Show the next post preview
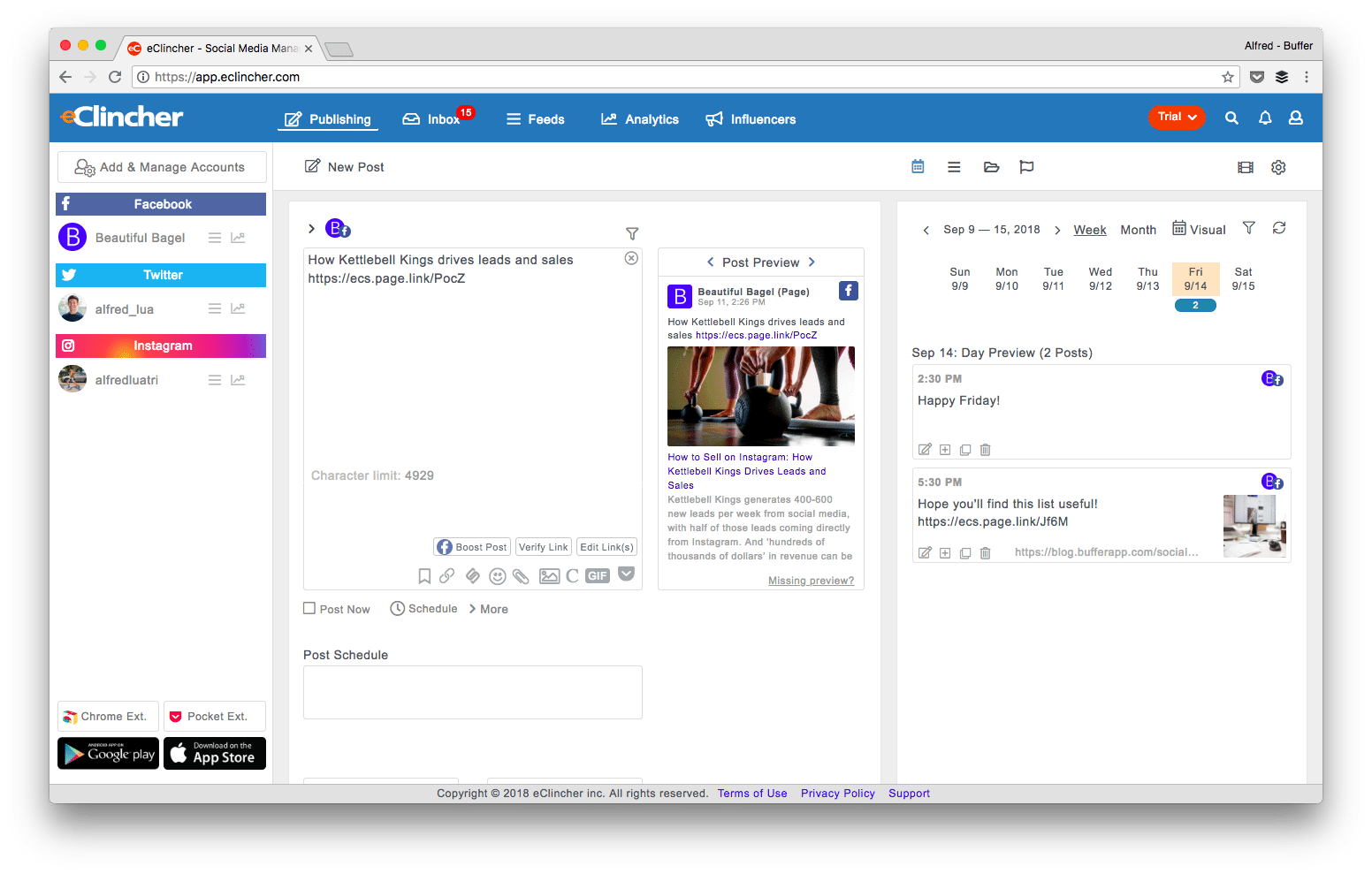Viewport: 1372px width, 874px height. click(x=812, y=262)
